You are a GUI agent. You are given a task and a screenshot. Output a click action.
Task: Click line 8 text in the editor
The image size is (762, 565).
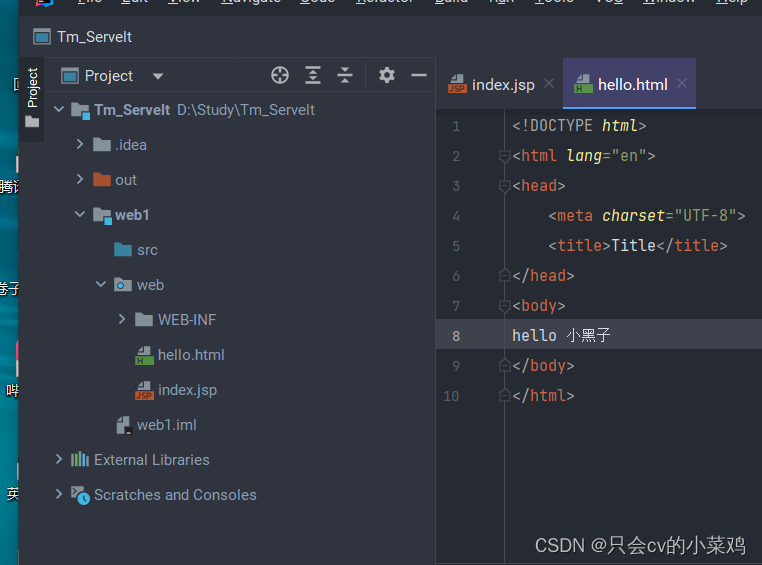tap(561, 336)
